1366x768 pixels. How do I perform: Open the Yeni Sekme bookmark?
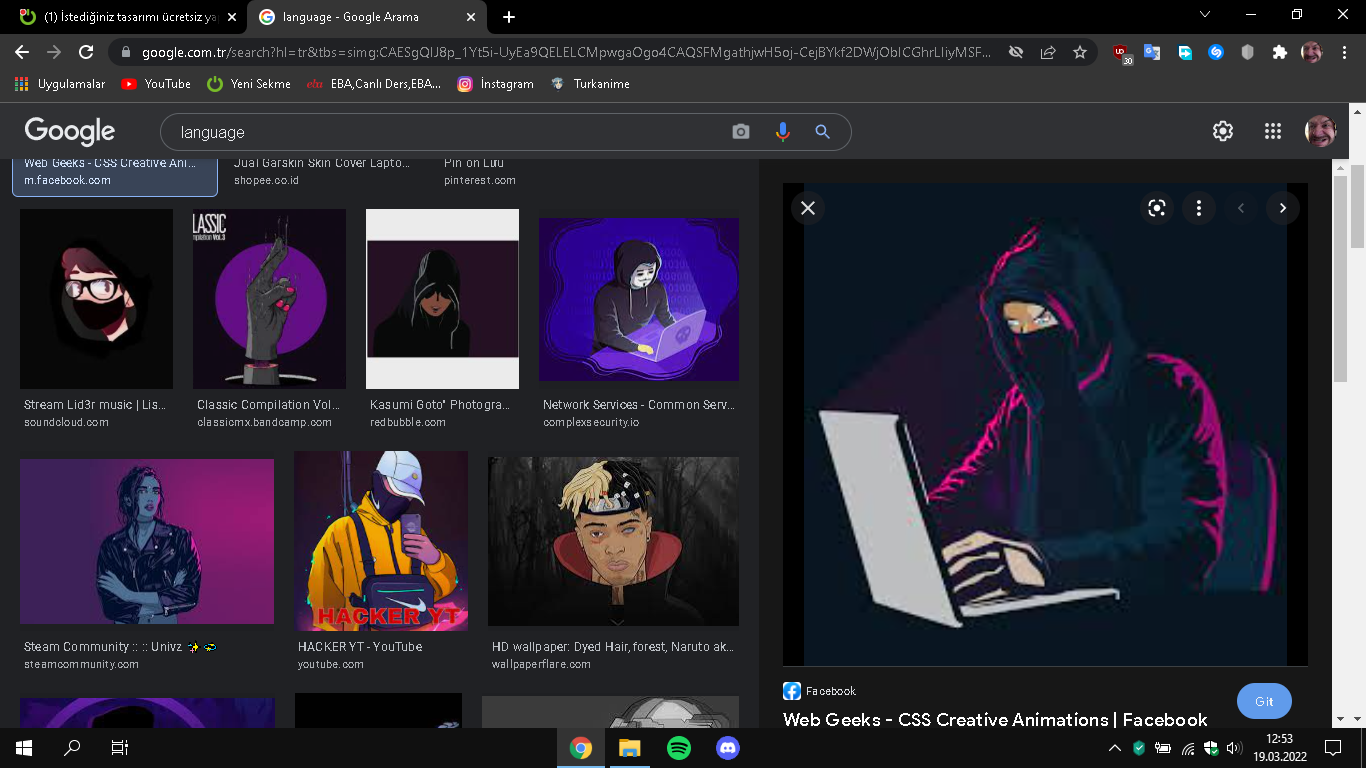coord(249,84)
